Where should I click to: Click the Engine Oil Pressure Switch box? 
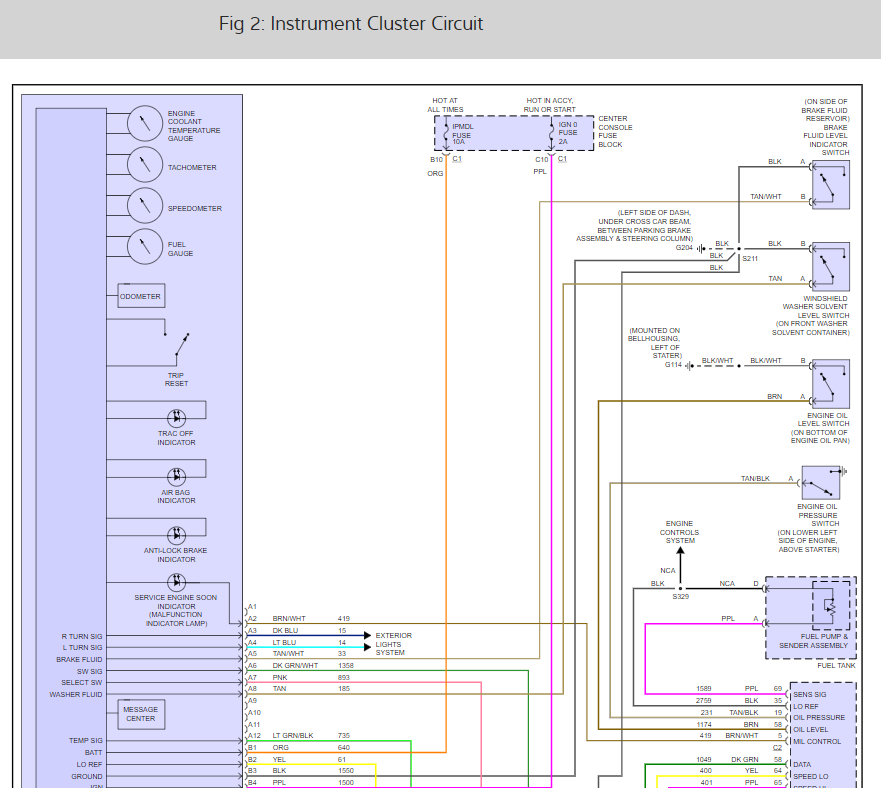pos(821,483)
